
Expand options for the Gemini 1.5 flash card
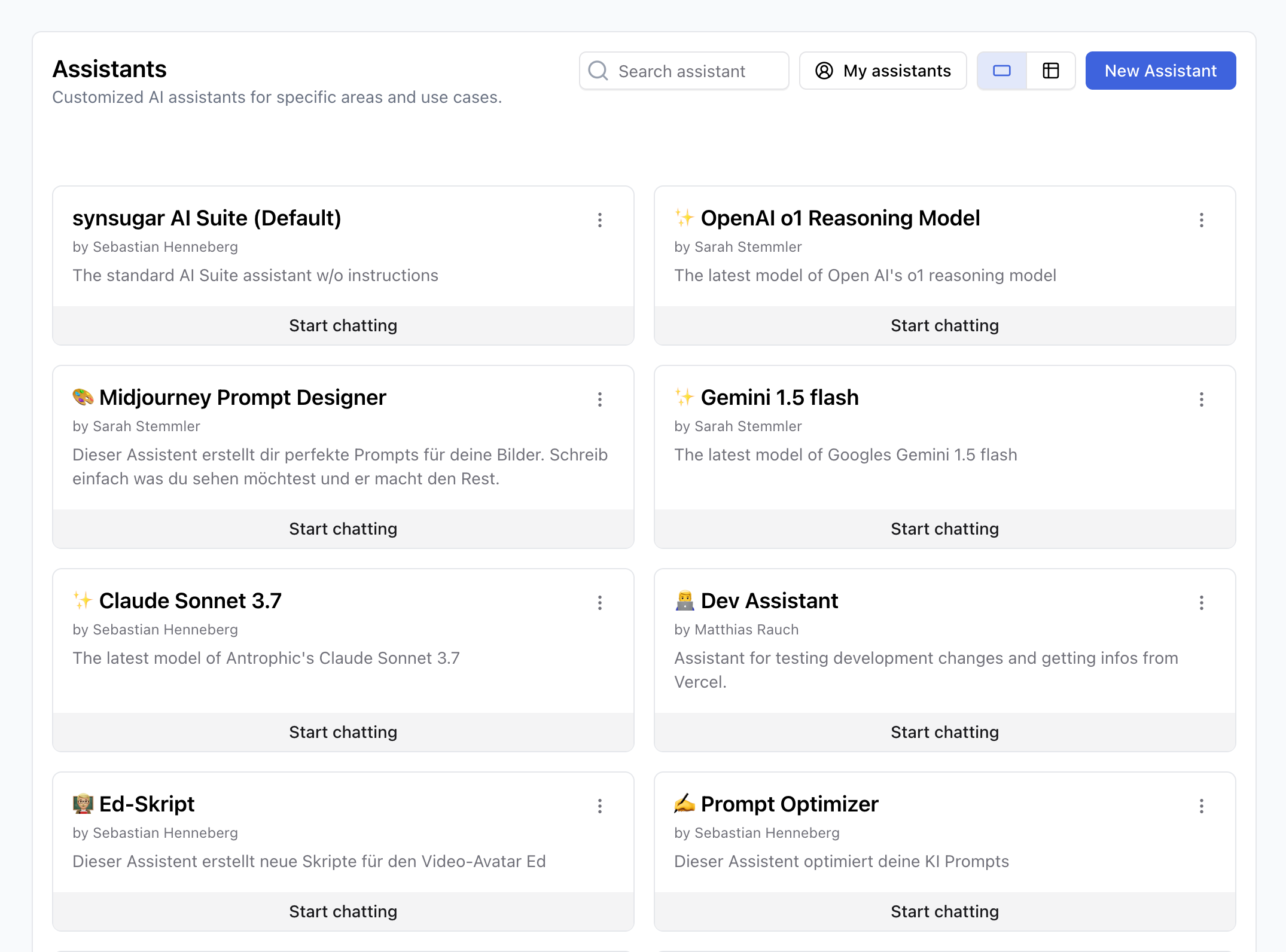click(1202, 399)
